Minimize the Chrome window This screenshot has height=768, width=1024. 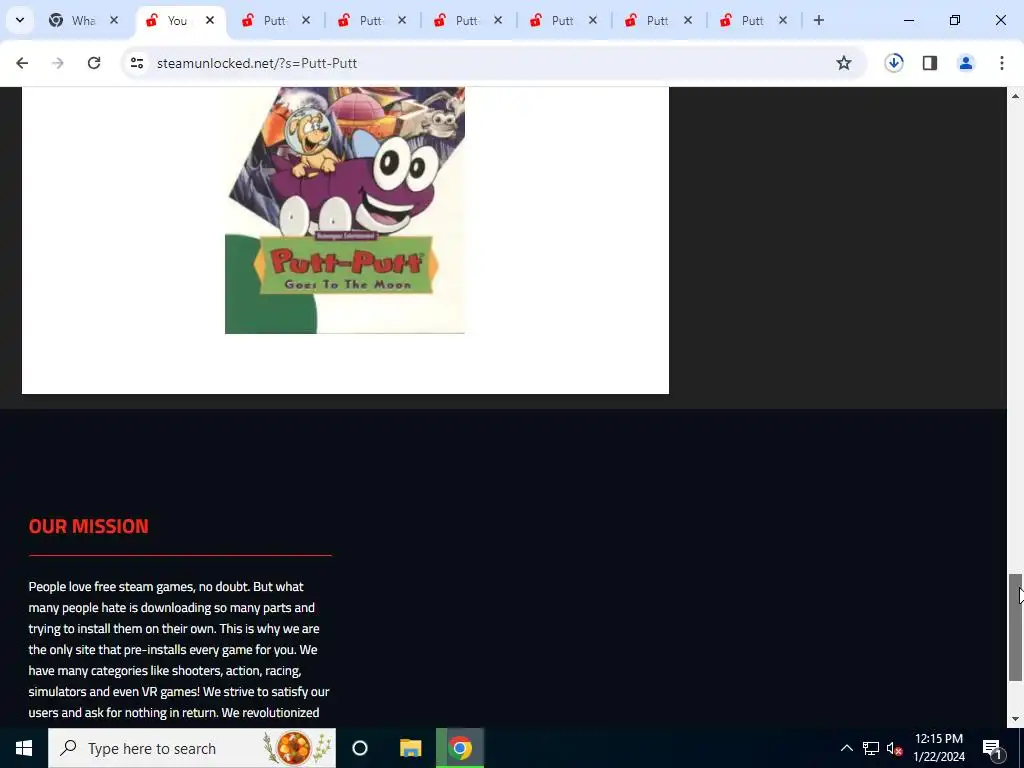pyautogui.click(x=909, y=20)
